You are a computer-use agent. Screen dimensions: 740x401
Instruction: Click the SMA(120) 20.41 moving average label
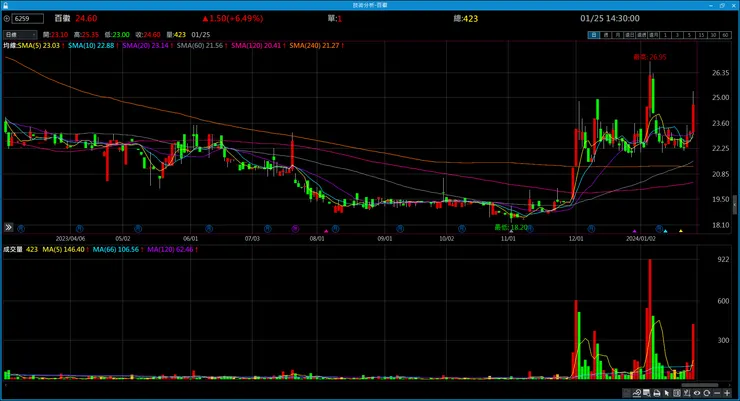256,45
